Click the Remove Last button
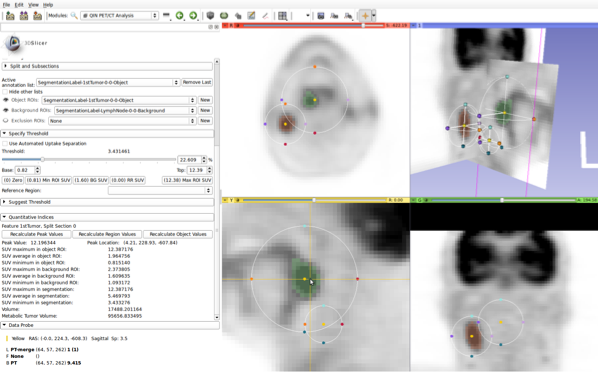The image size is (598, 380). 196,82
